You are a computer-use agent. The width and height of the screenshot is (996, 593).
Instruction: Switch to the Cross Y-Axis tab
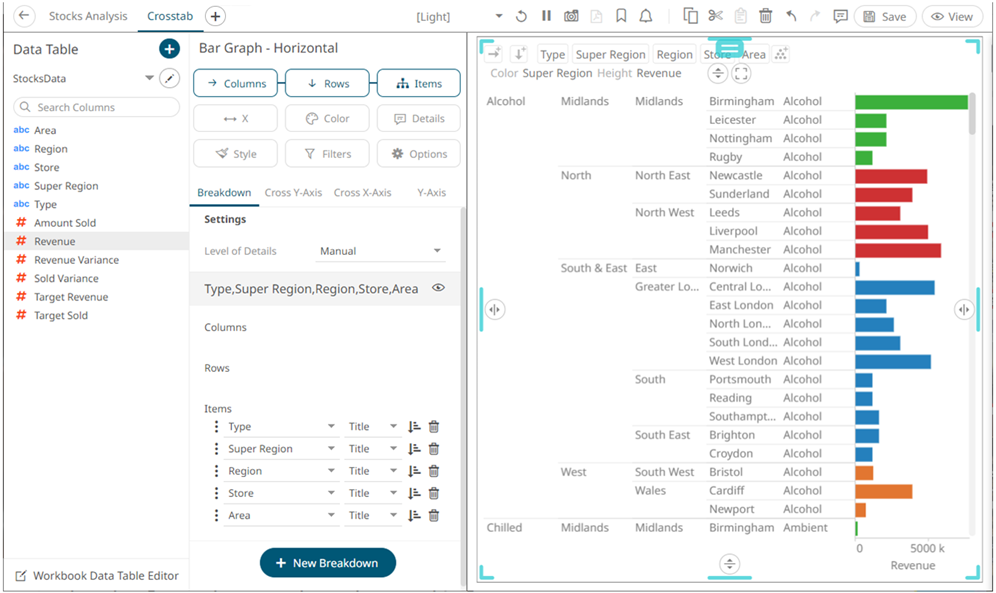click(x=293, y=192)
